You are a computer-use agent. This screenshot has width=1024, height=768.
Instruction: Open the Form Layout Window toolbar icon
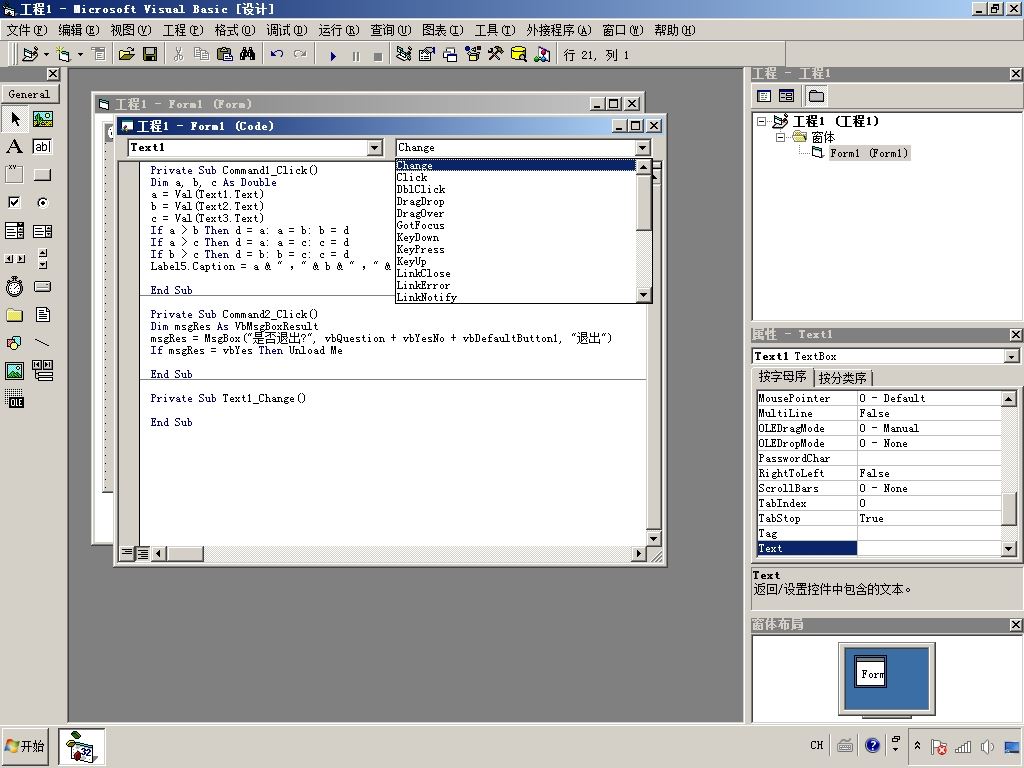click(x=450, y=54)
